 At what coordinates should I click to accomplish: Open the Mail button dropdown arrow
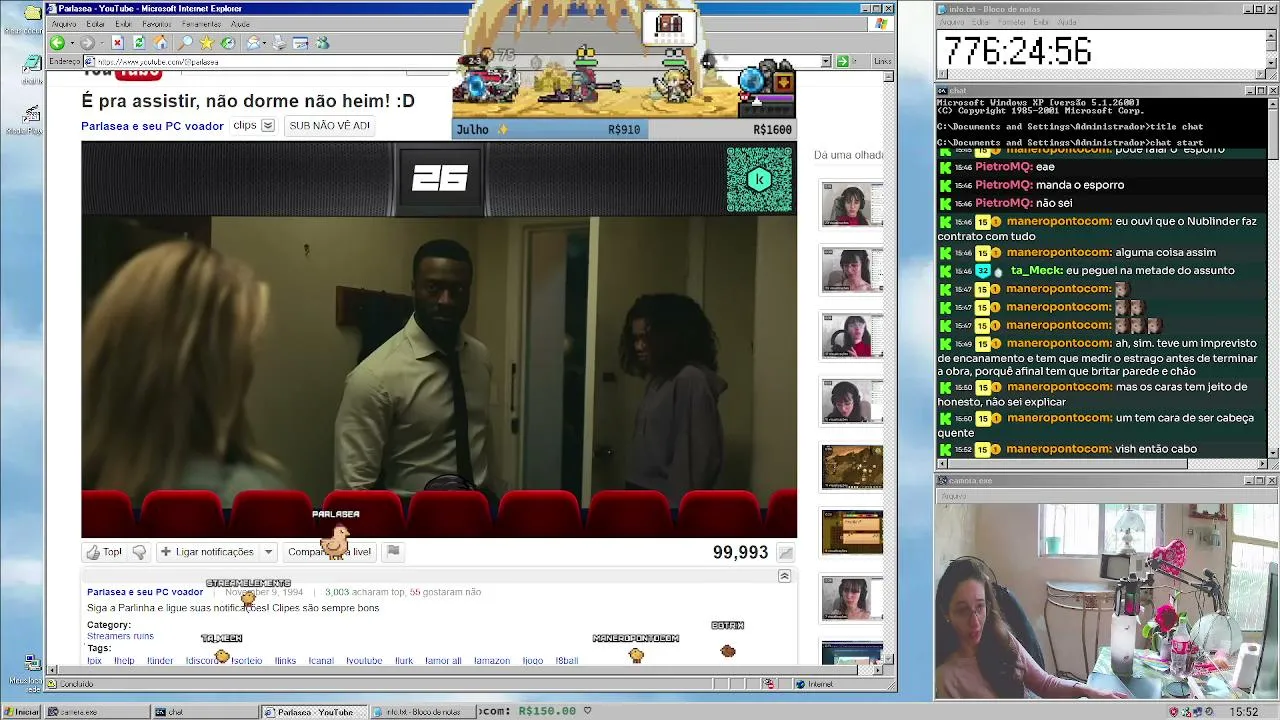[264, 43]
